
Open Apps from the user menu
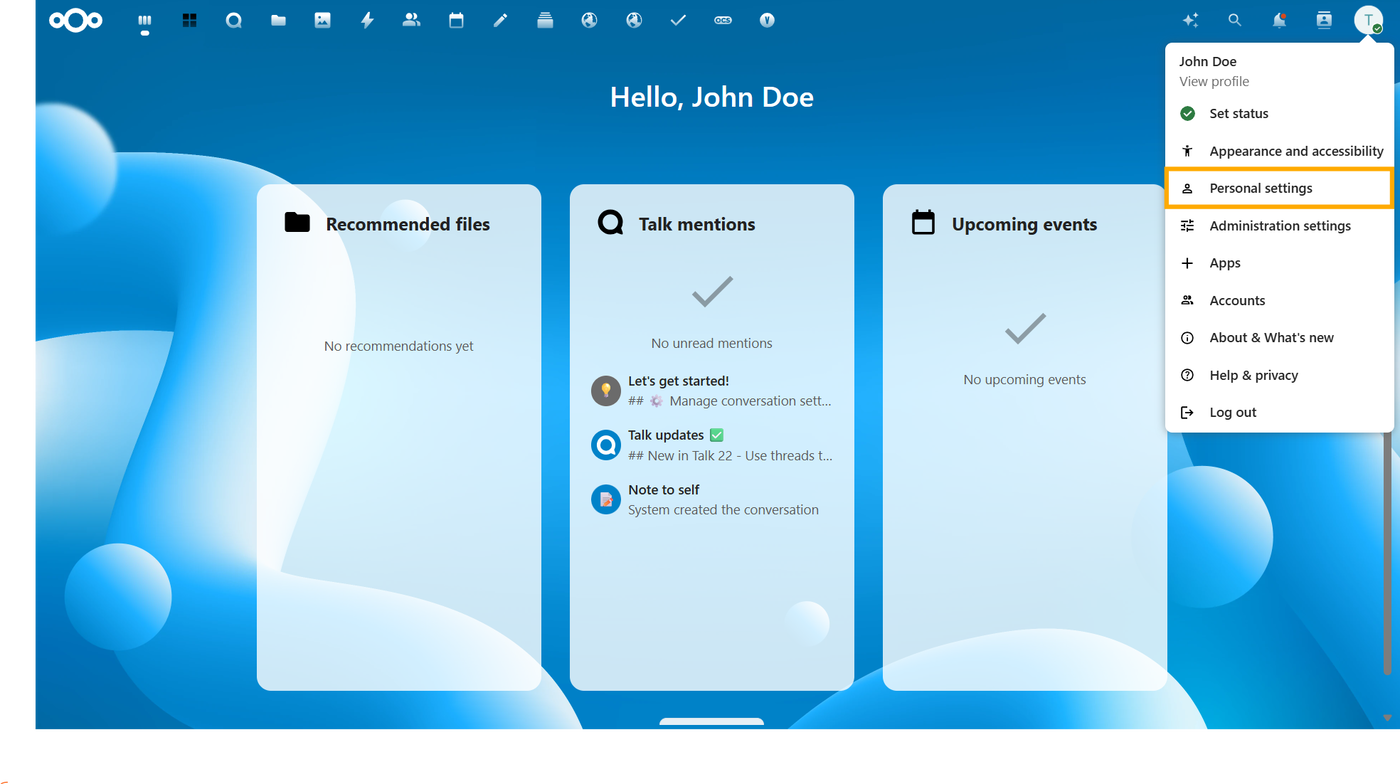pos(1279,263)
